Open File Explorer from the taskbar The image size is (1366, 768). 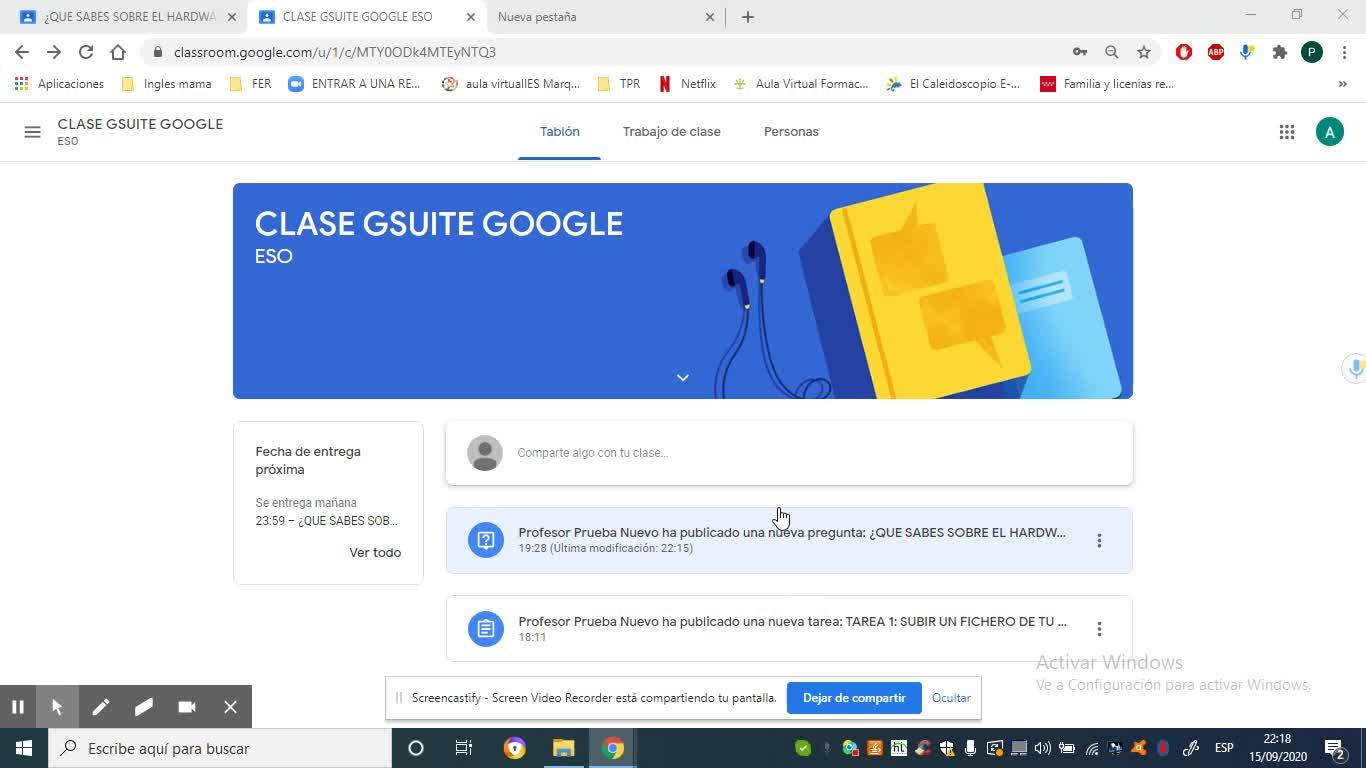click(x=564, y=748)
